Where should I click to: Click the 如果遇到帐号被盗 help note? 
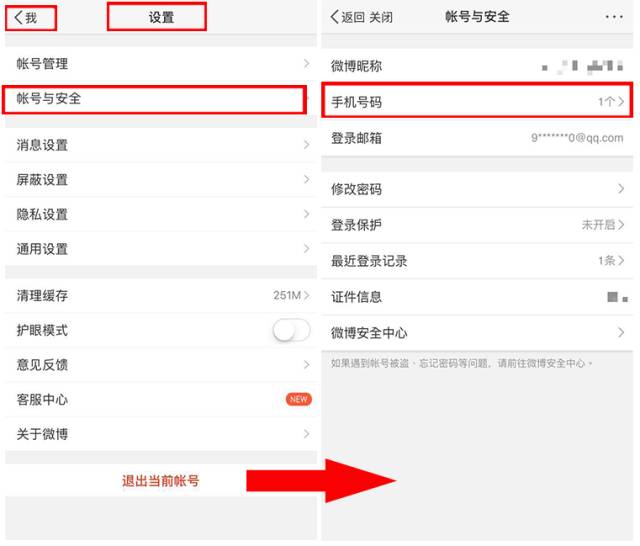(461, 363)
